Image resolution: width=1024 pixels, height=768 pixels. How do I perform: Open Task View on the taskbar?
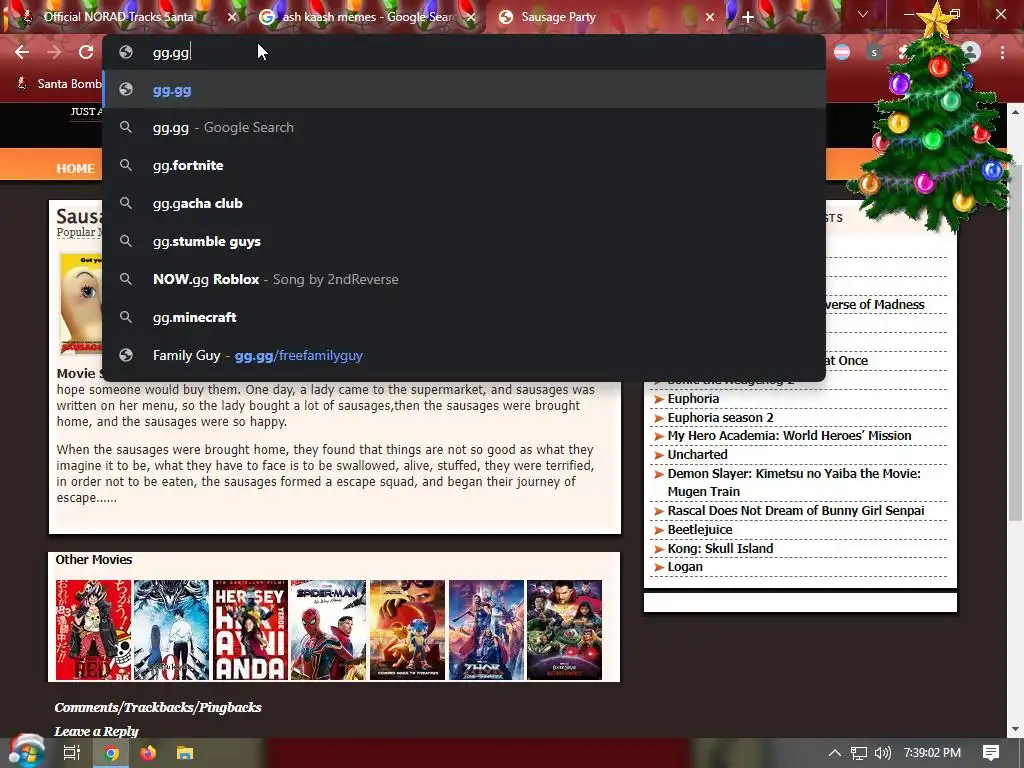72,753
